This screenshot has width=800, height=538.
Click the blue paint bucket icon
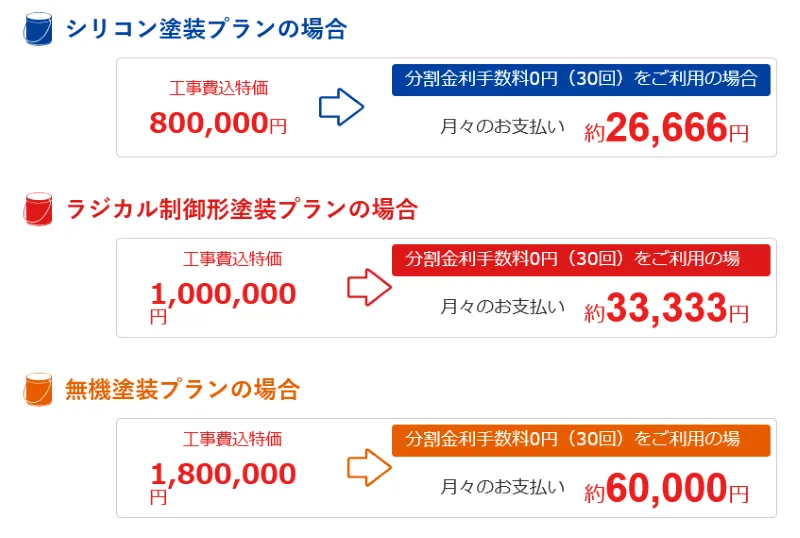point(37,29)
